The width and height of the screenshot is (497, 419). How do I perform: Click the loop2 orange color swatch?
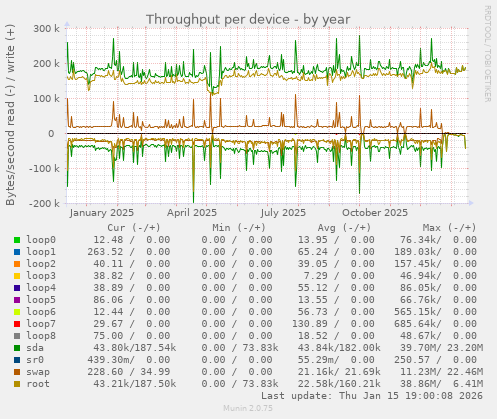(17, 264)
